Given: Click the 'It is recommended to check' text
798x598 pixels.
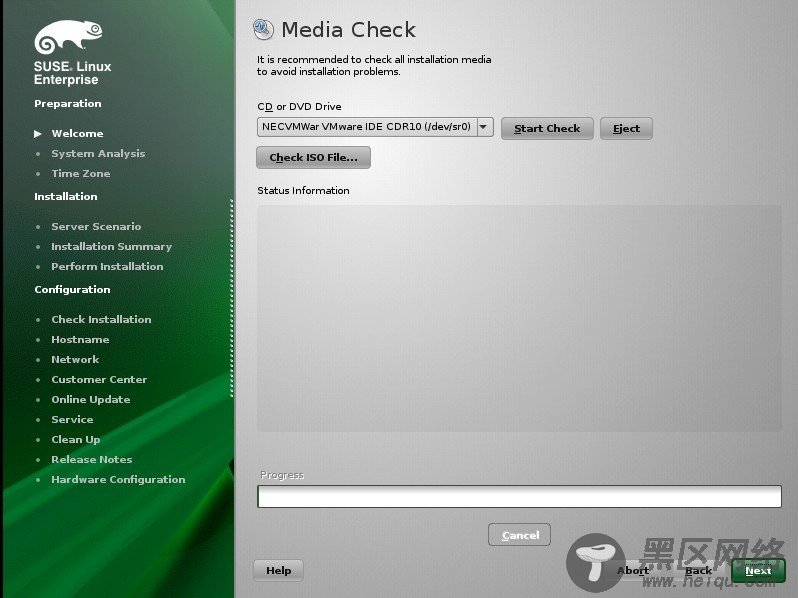Looking at the screenshot, I should pos(374,66).
